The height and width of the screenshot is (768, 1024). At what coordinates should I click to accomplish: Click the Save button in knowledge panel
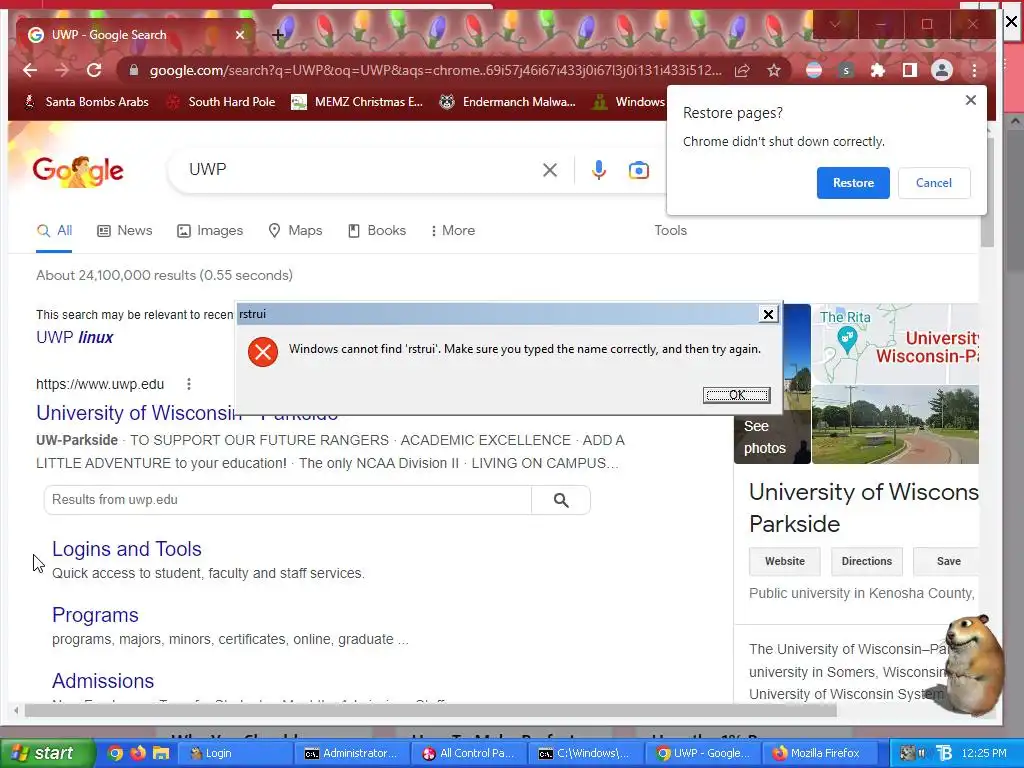click(947, 562)
